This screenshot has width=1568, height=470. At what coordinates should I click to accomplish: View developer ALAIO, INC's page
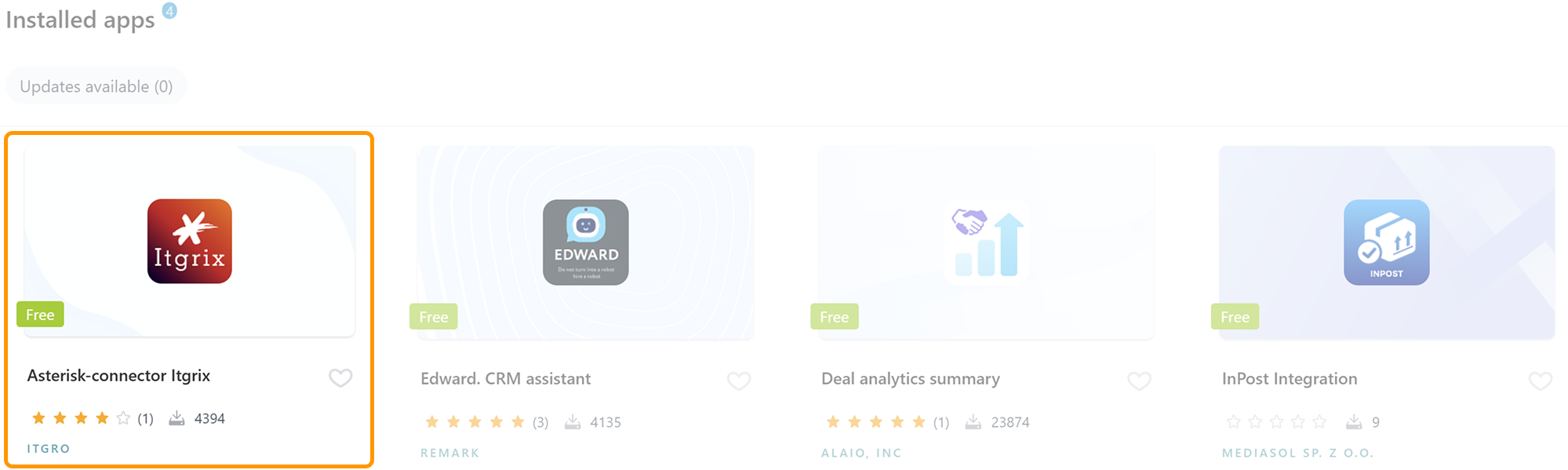[x=861, y=453]
